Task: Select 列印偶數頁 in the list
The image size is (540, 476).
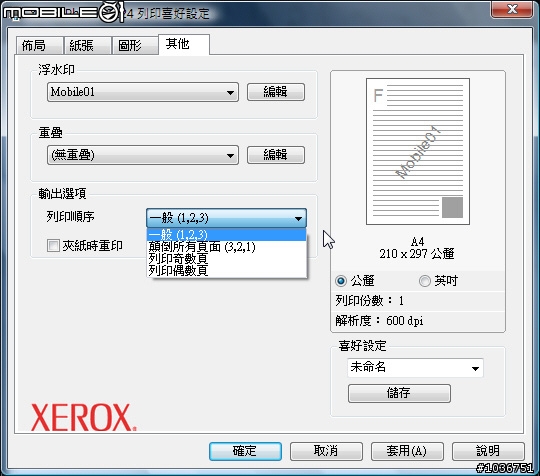Action: [x=226, y=271]
